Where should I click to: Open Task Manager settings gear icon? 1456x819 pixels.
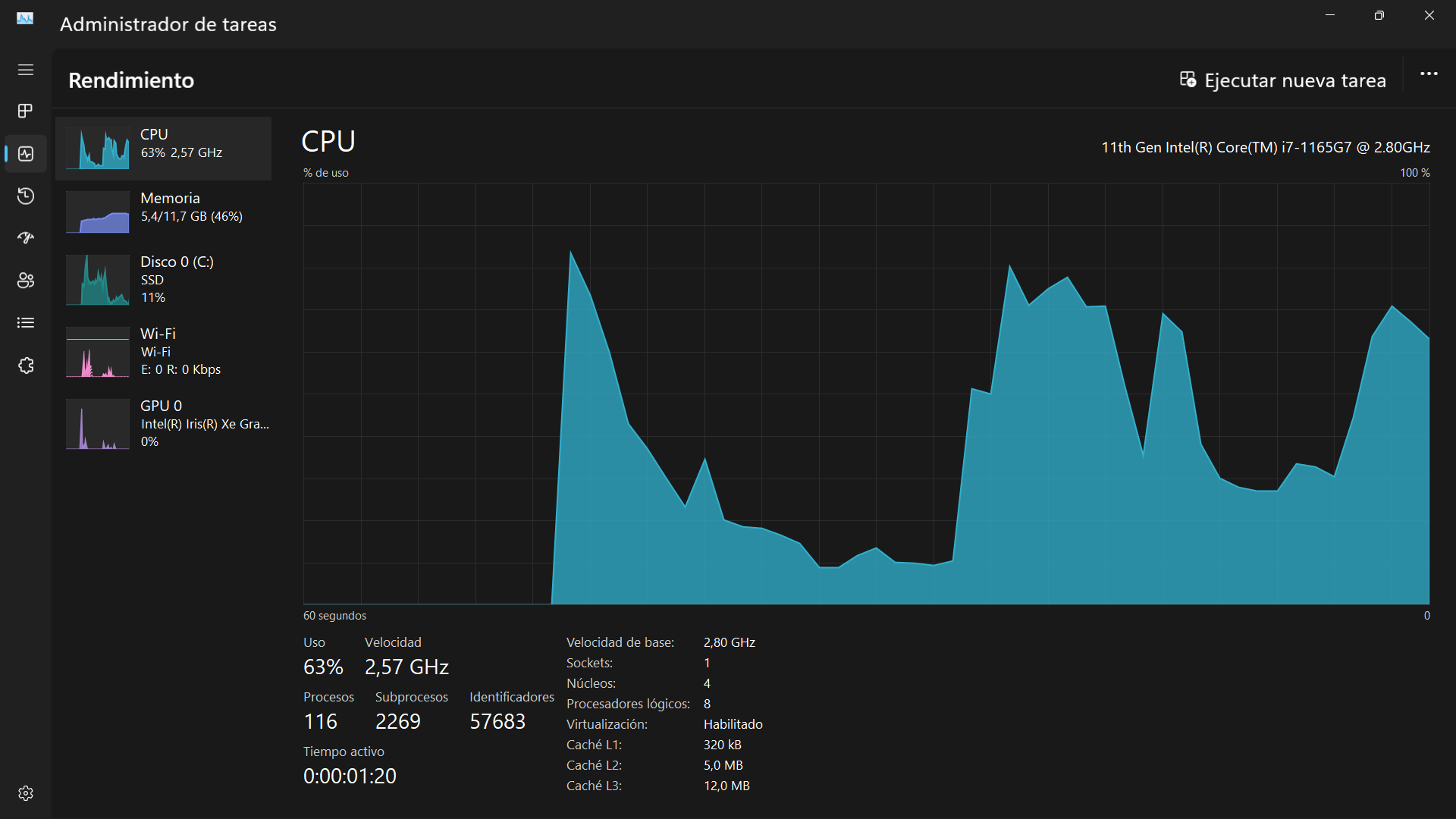(26, 793)
